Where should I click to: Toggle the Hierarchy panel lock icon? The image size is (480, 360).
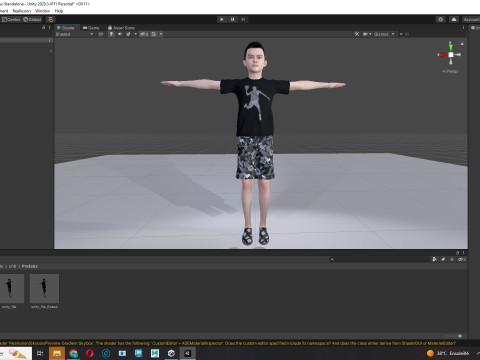point(43,28)
